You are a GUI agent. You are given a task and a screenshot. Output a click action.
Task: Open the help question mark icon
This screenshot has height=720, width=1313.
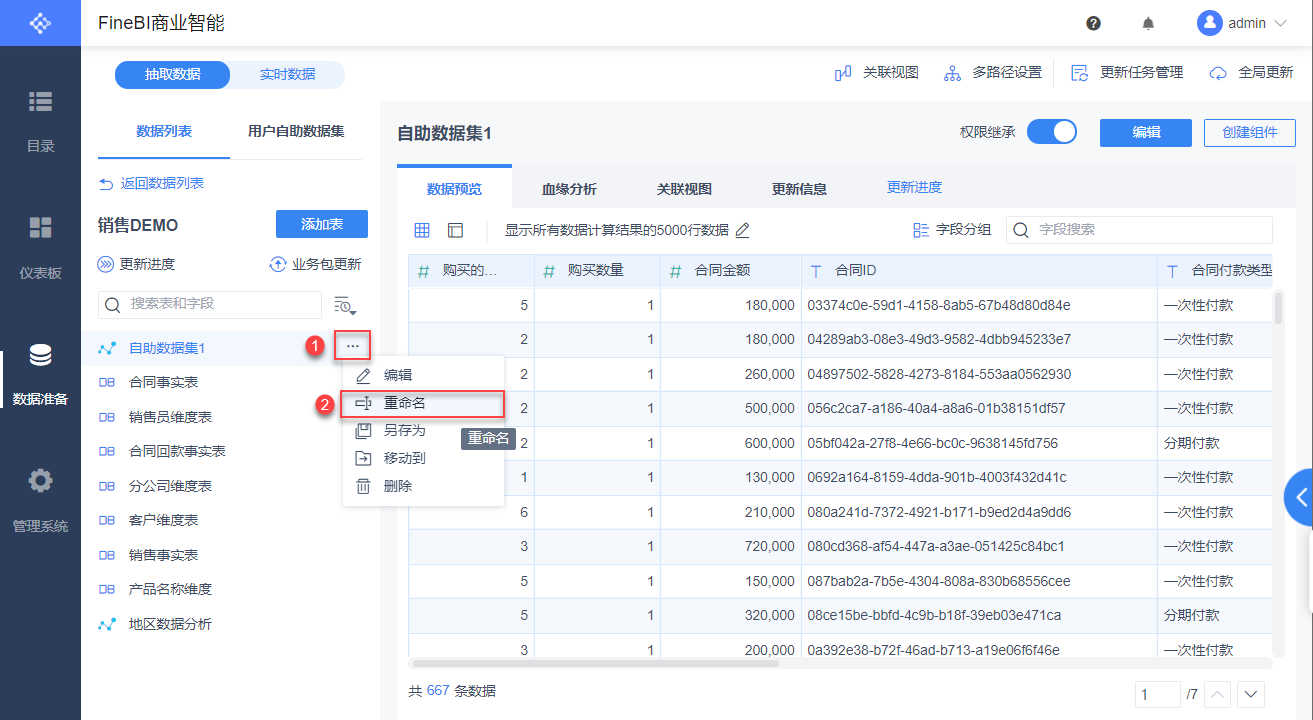tap(1093, 23)
